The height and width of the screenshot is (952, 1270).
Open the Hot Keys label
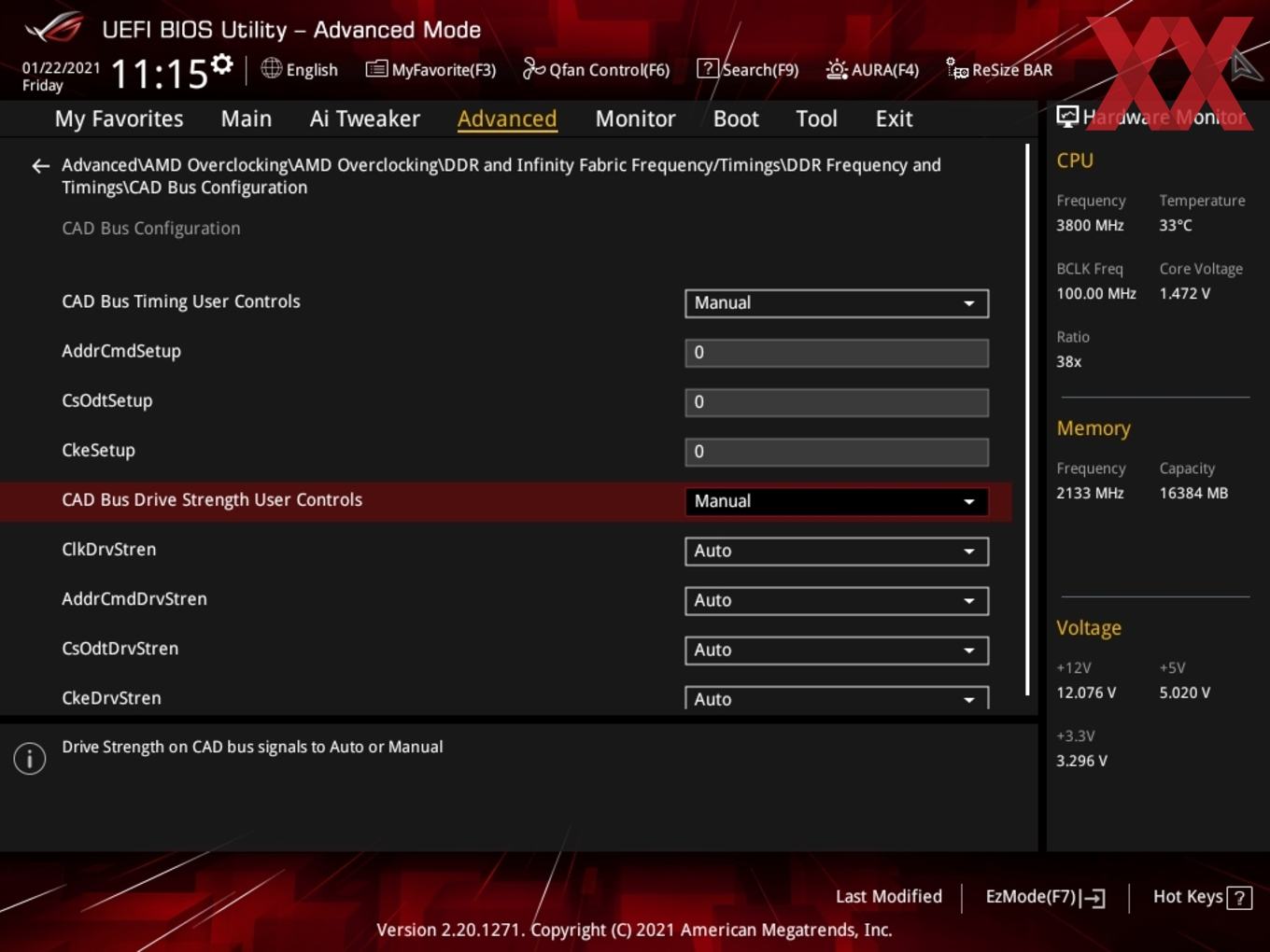1188,896
